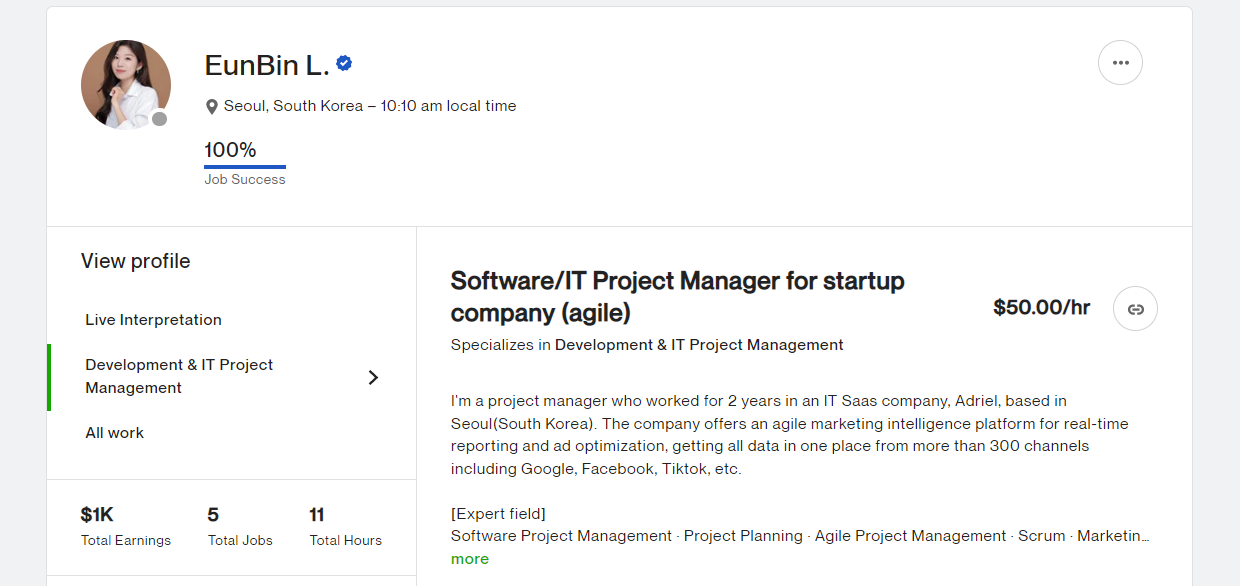Screen dimensions: 1240x586
Task: Click the Software/IT Project Manager title heading
Action: (x=677, y=297)
